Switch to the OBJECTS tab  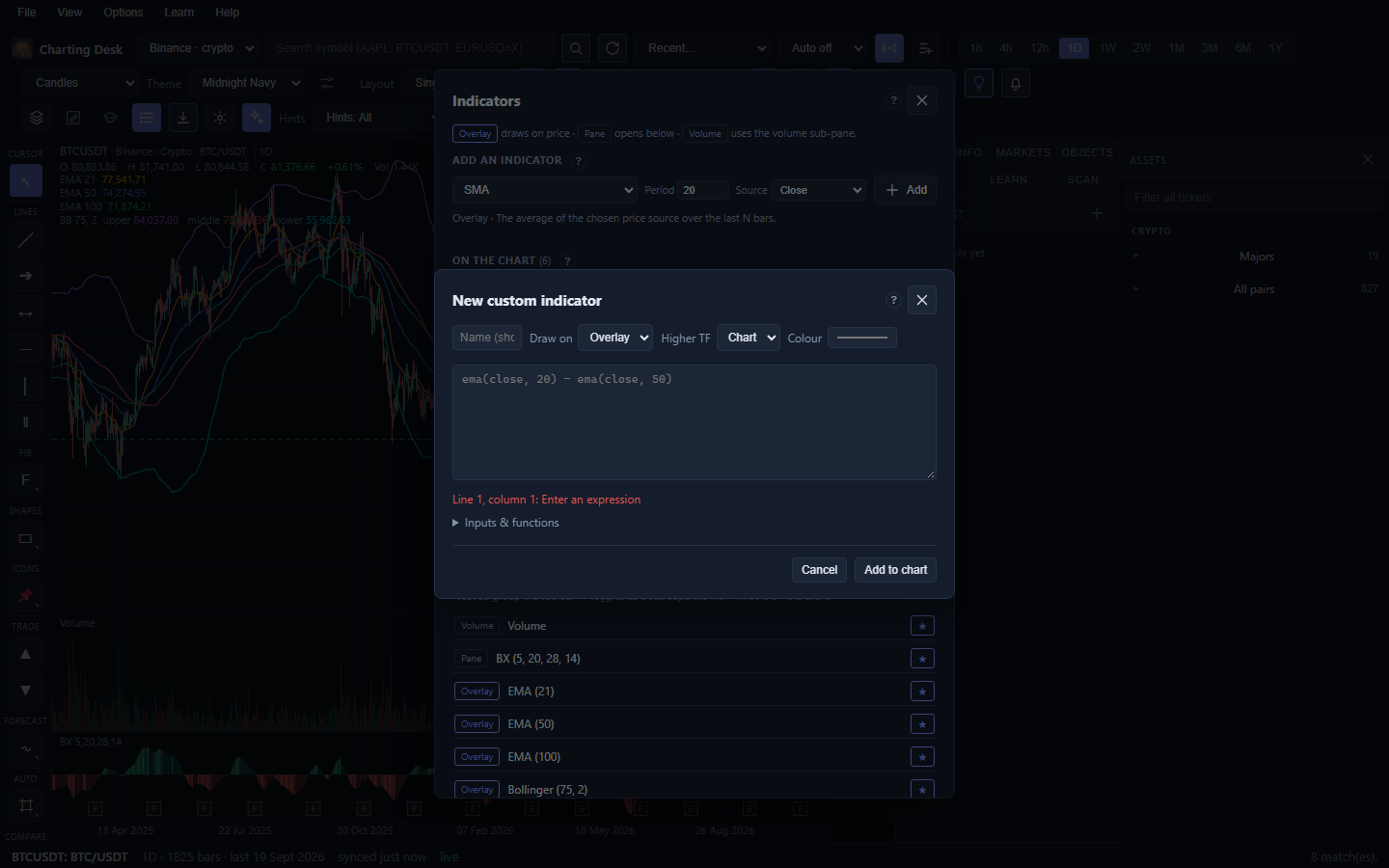(1087, 152)
